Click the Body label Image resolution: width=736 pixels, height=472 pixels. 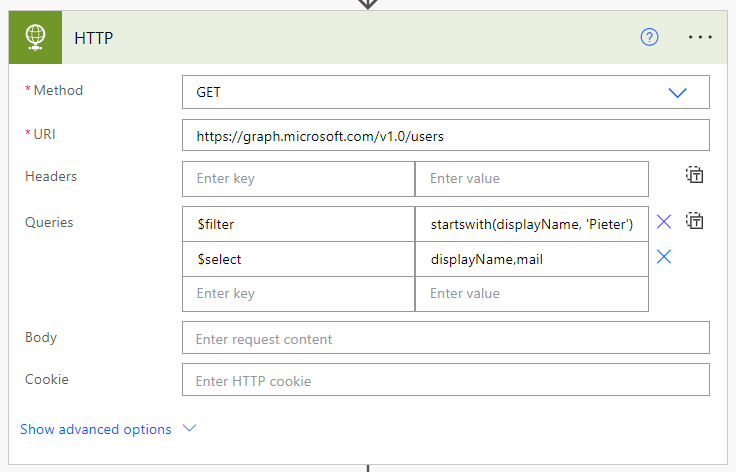[x=41, y=337]
